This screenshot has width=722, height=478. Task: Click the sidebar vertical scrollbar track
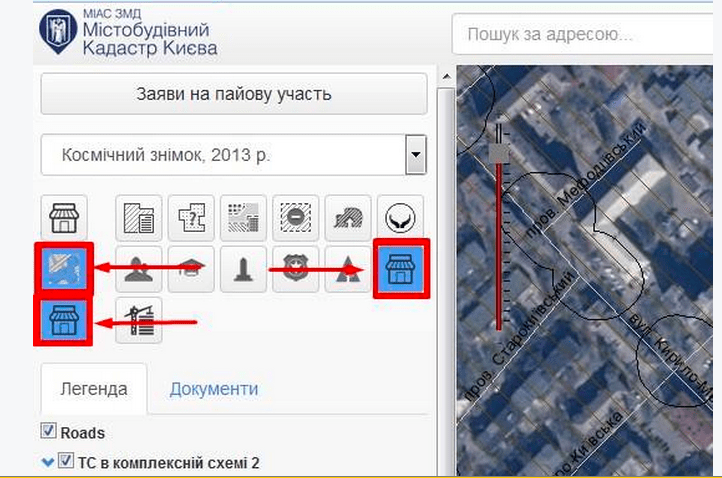[446, 281]
